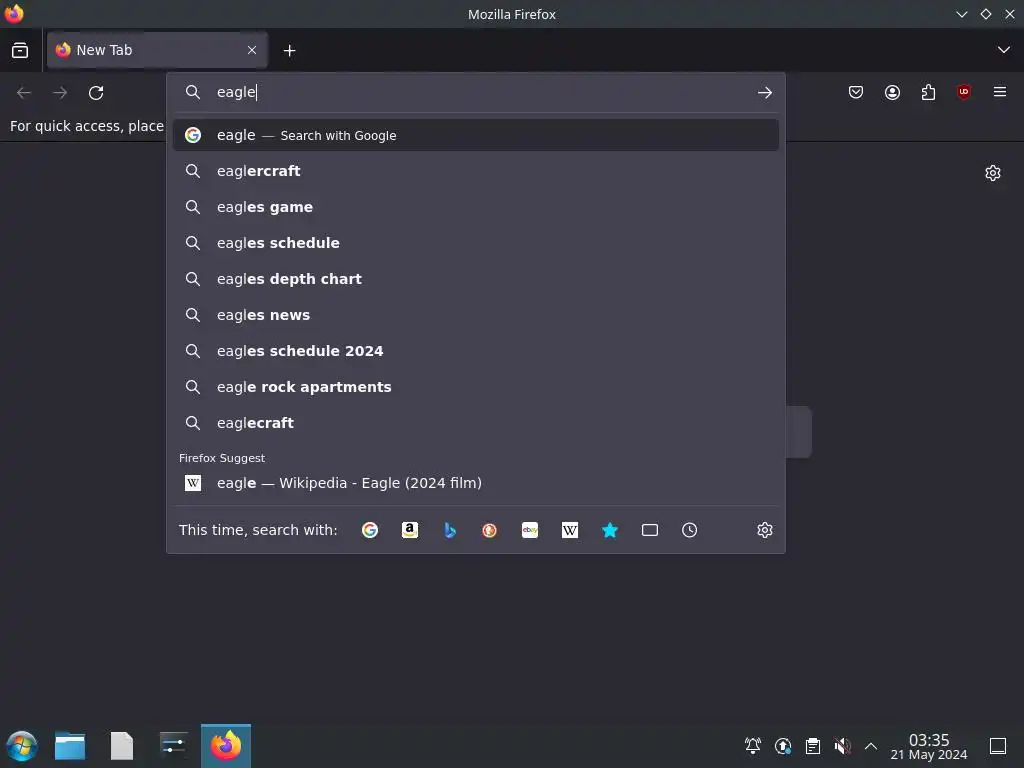Open Wikipedia Eagle (2024 film) suggestion
The width and height of the screenshot is (1024, 768).
[475, 483]
